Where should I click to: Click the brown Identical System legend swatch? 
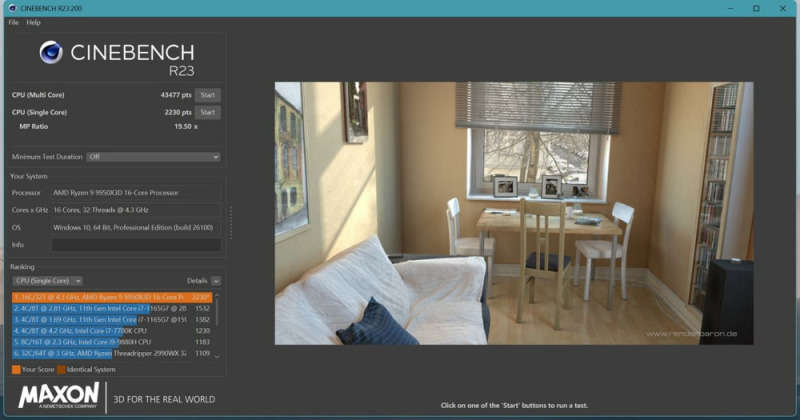tap(62, 370)
